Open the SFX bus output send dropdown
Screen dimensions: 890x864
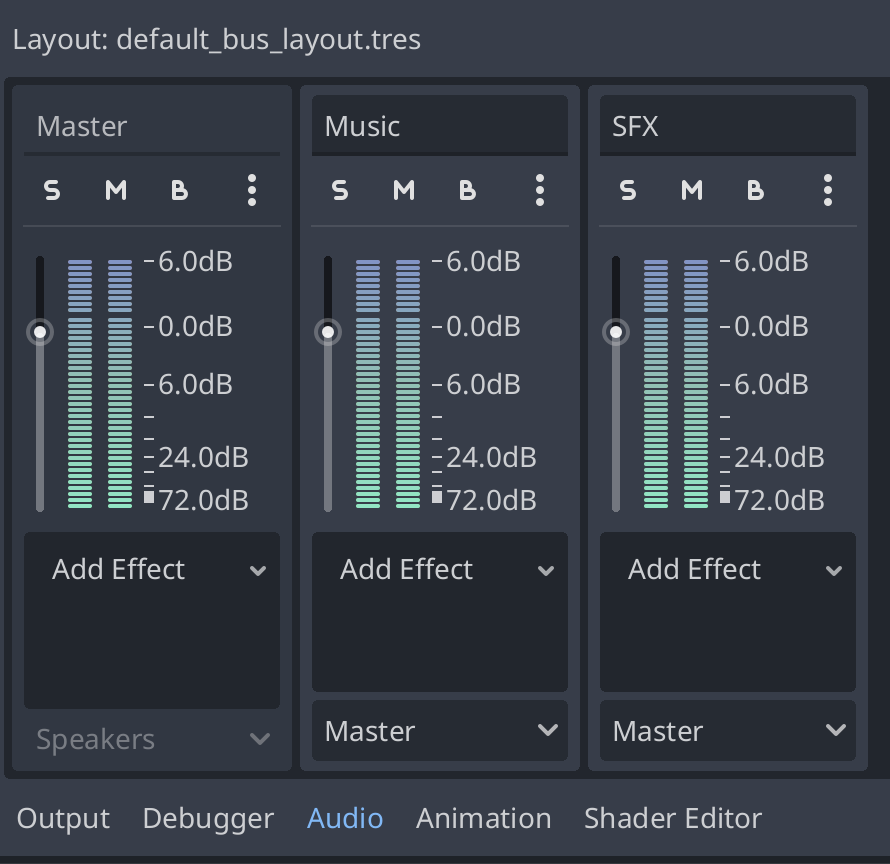coord(728,731)
